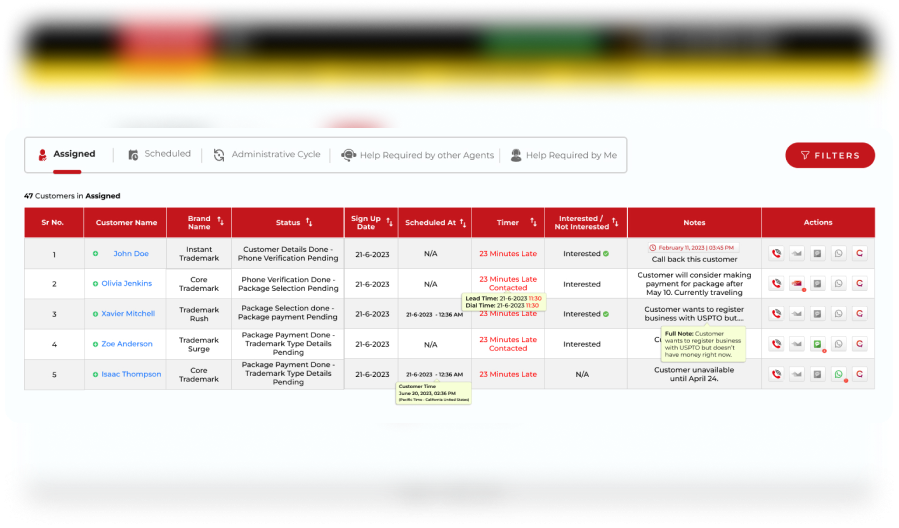
Task: Click the refresh icon for Xavier Mitchell
Action: [860, 314]
